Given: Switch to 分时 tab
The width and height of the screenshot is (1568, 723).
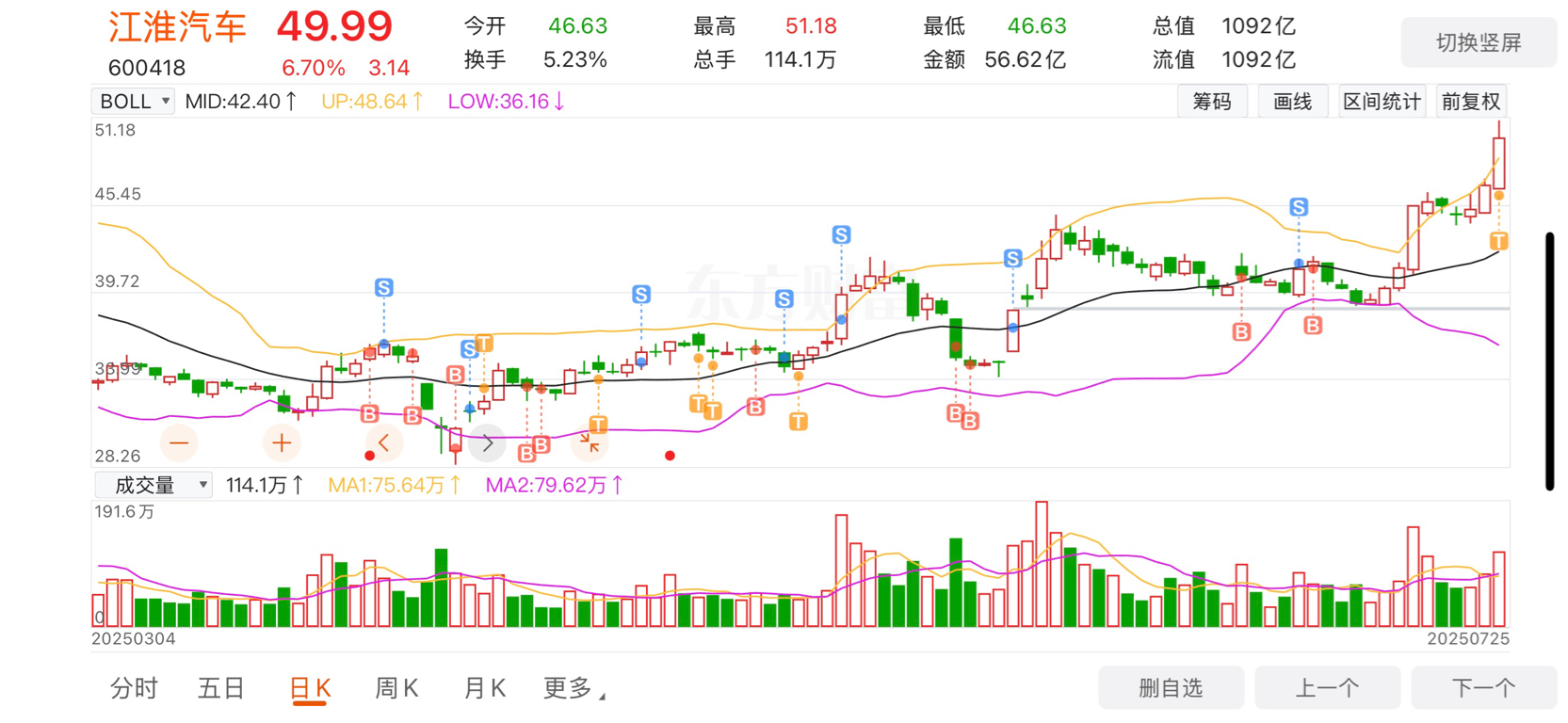Looking at the screenshot, I should [134, 689].
